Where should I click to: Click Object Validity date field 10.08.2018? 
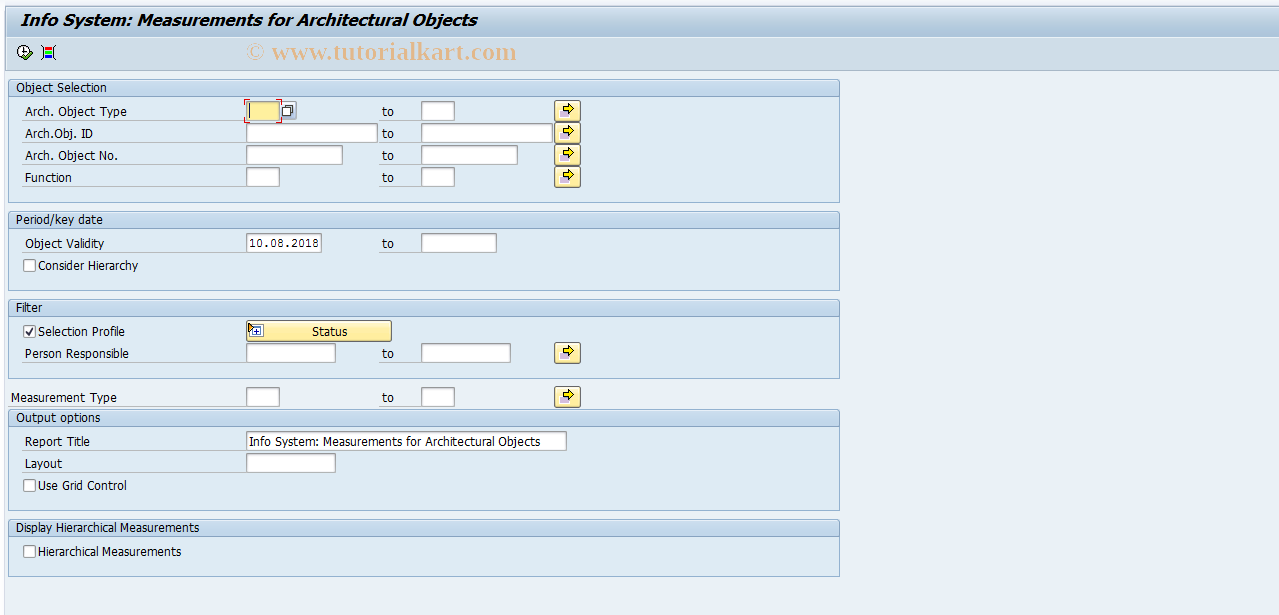[284, 243]
